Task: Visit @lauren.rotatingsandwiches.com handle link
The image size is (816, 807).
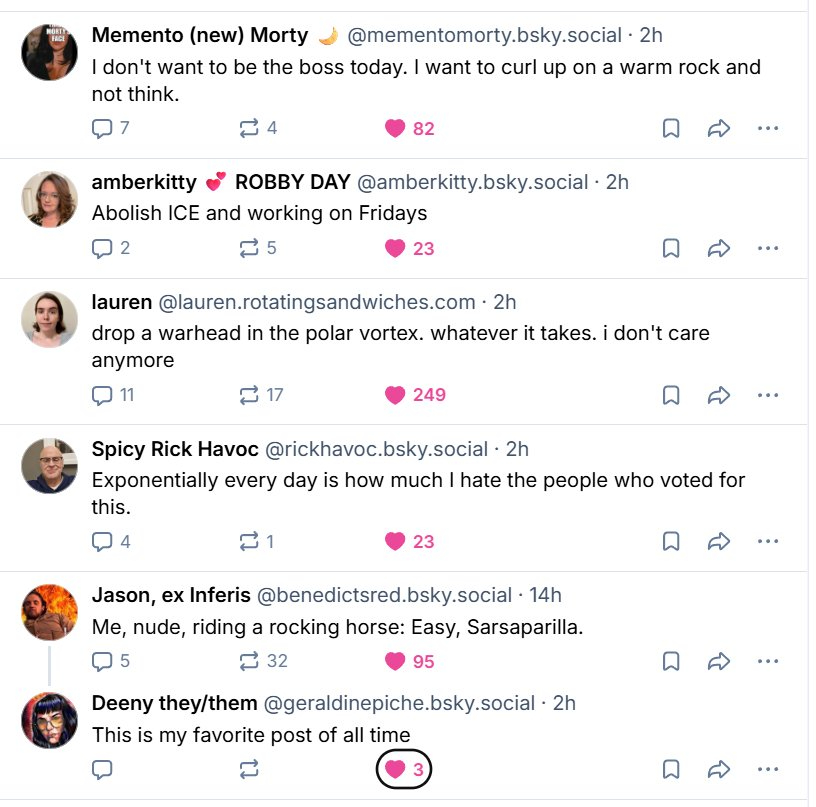Action: 317,302
